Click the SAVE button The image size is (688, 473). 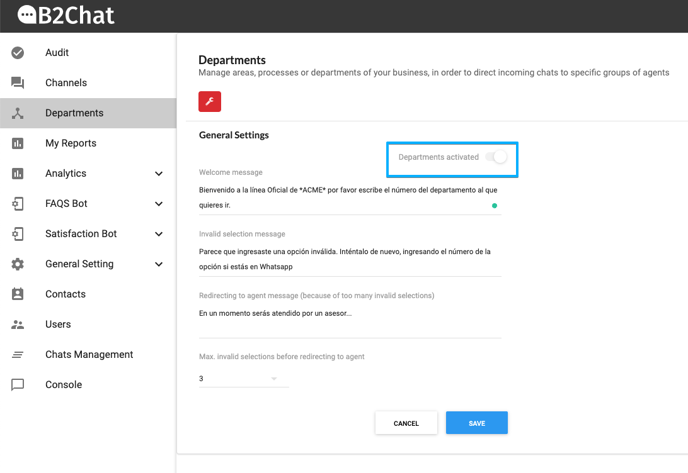pos(477,423)
